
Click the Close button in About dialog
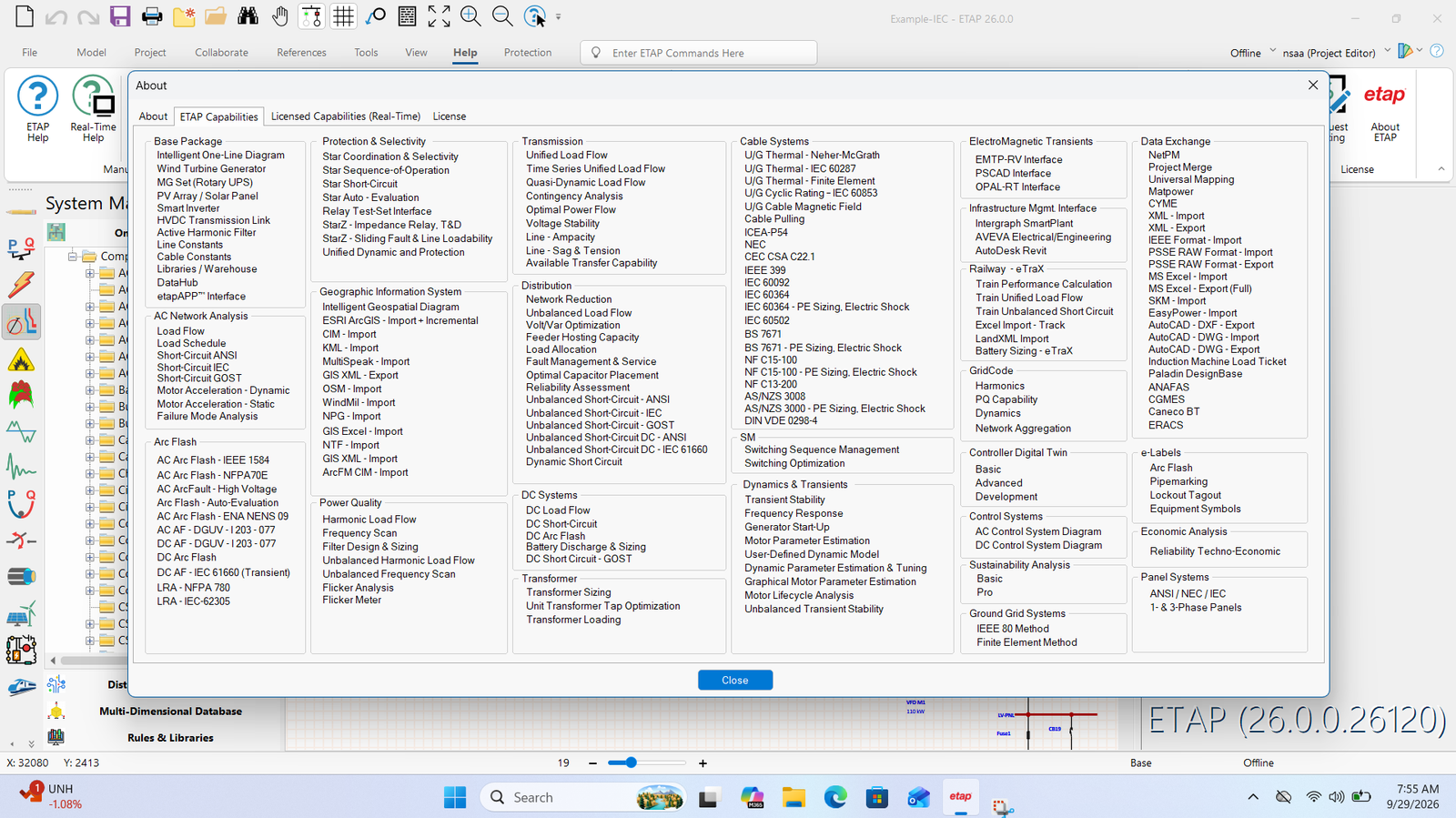(735, 680)
